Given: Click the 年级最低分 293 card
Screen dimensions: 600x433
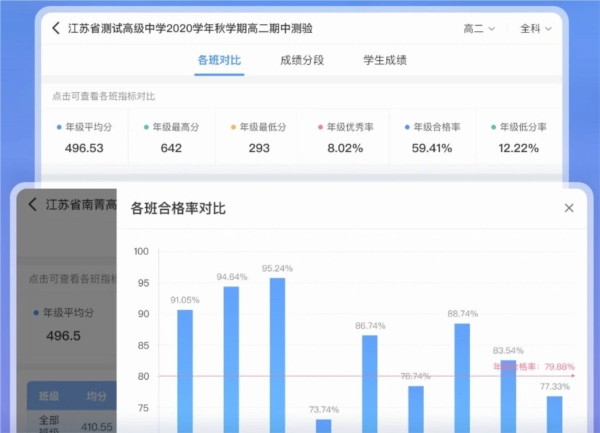Looking at the screenshot, I should point(259,138).
